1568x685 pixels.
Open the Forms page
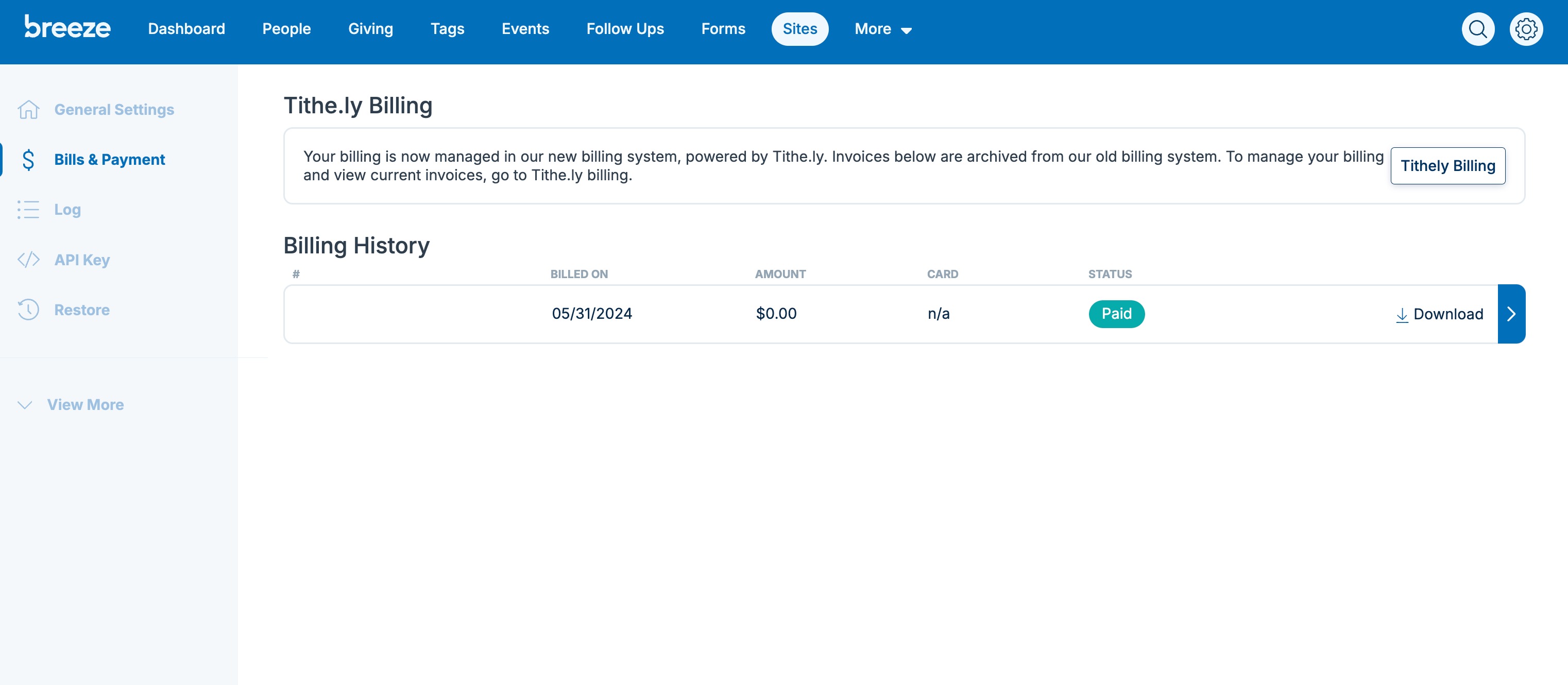pyautogui.click(x=723, y=29)
